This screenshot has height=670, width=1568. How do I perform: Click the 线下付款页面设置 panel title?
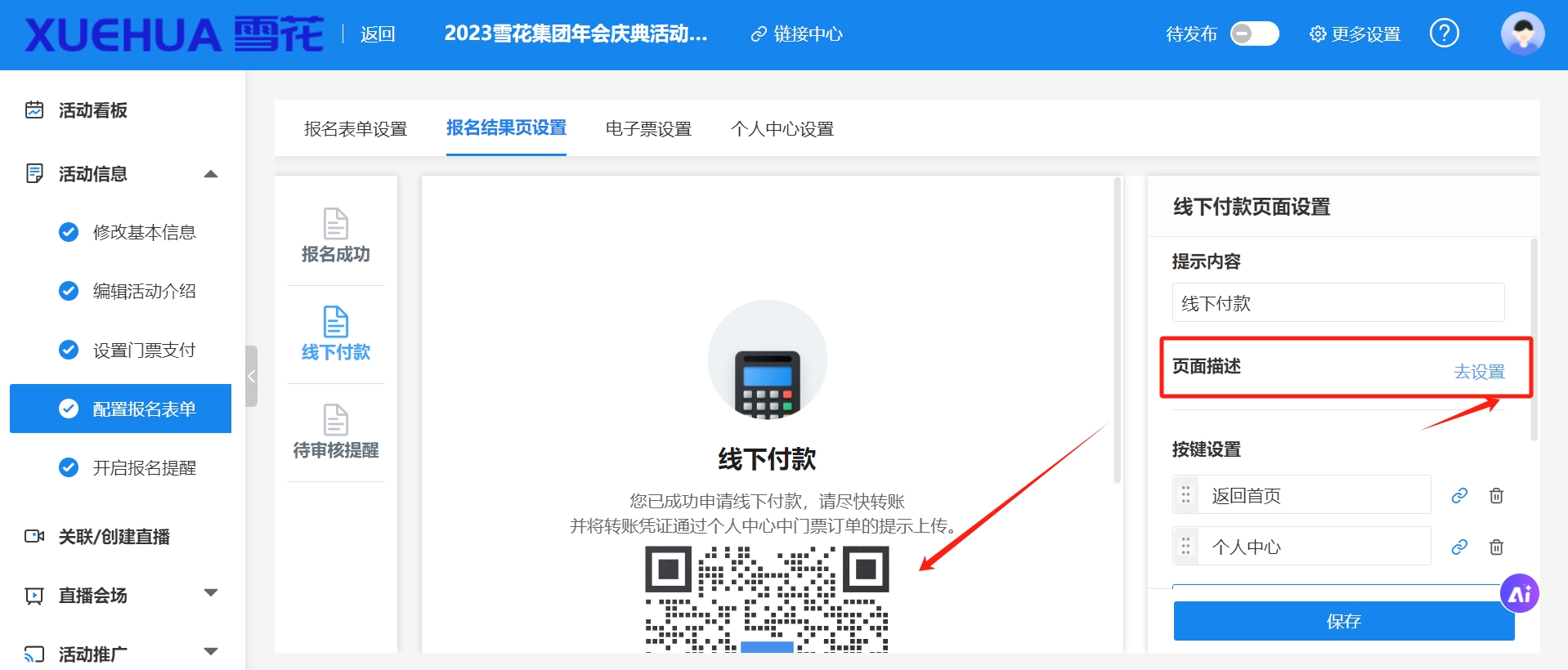pyautogui.click(x=1252, y=207)
